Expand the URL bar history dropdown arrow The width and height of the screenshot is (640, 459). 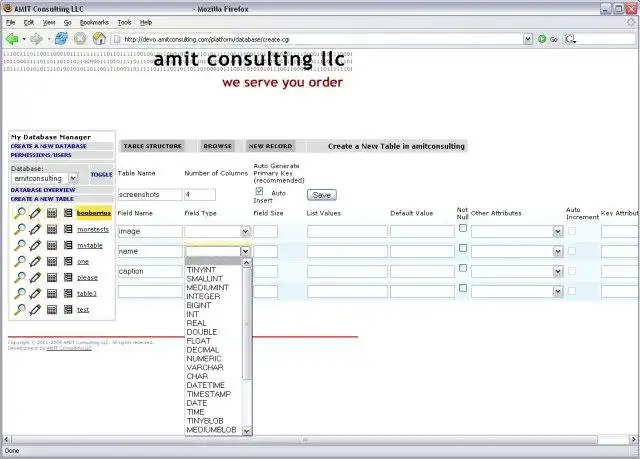coord(528,39)
